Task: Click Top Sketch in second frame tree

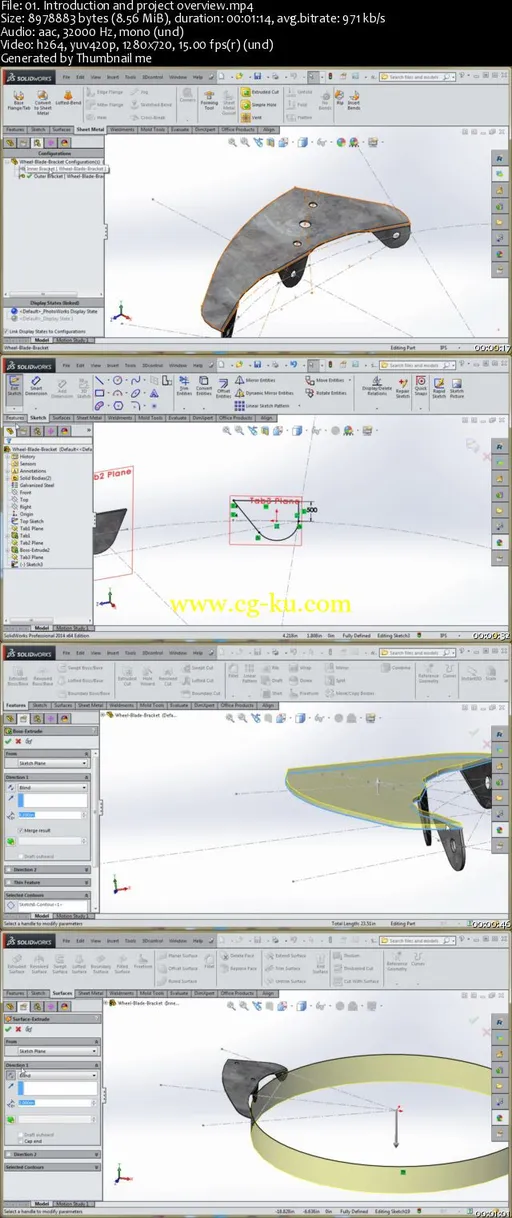Action: [x=32, y=521]
